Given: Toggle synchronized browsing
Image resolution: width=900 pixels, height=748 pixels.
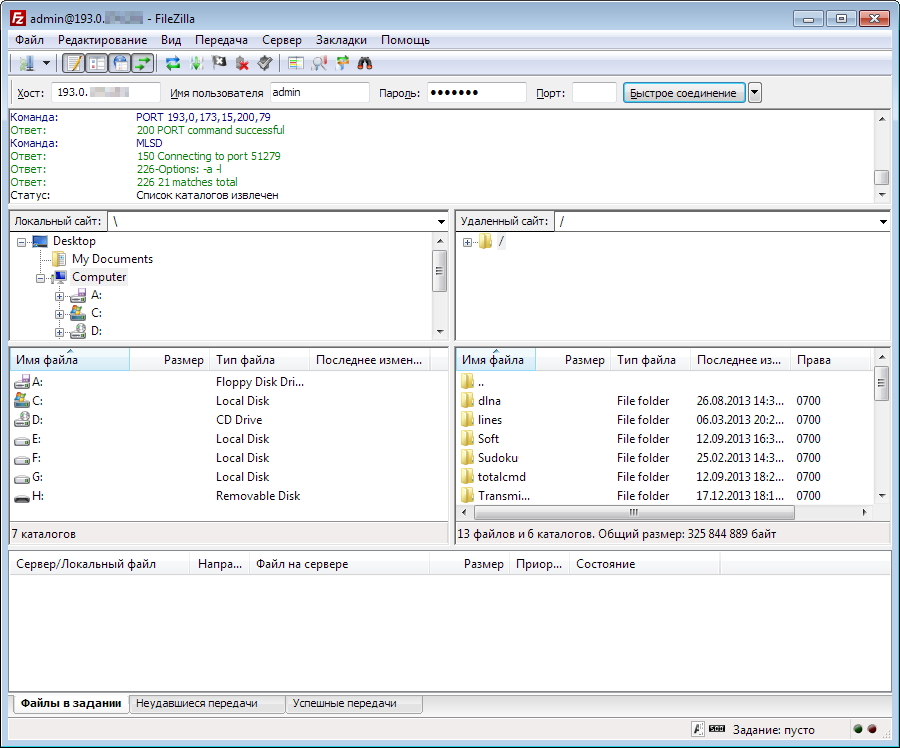Looking at the screenshot, I should coord(342,63).
